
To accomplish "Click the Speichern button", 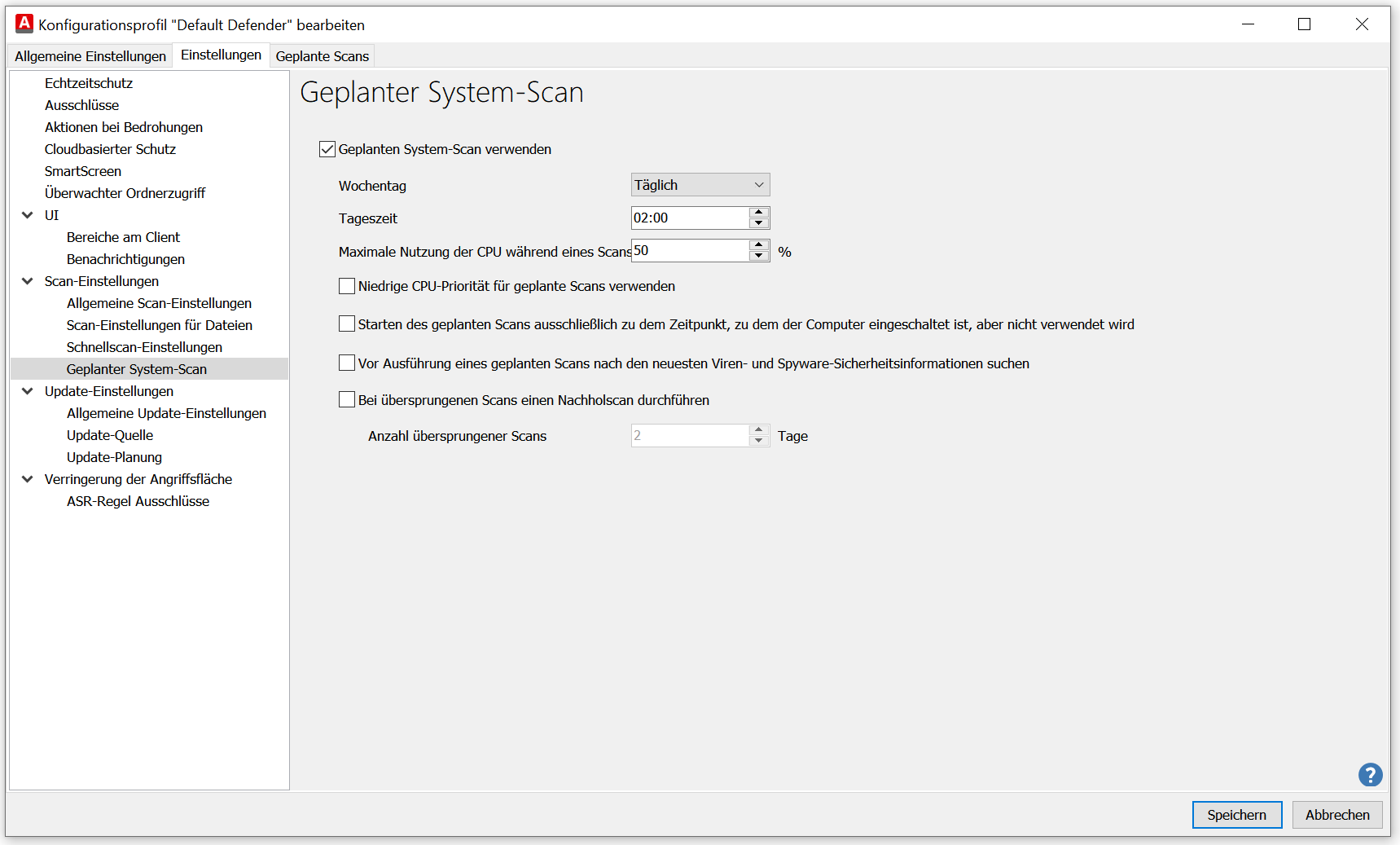I will pyautogui.click(x=1236, y=814).
